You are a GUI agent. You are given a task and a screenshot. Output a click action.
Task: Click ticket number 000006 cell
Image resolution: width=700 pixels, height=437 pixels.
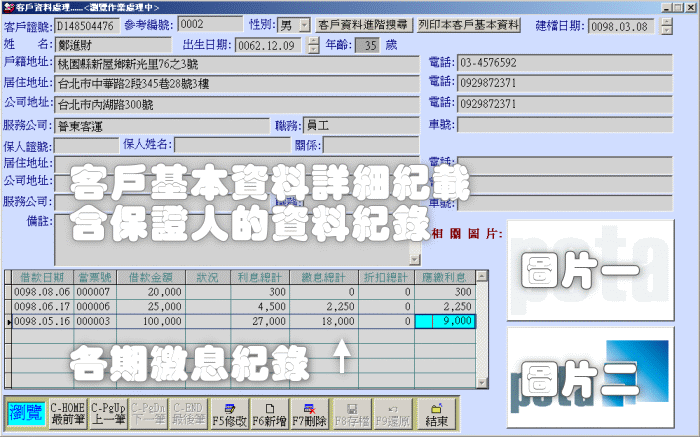point(95,307)
